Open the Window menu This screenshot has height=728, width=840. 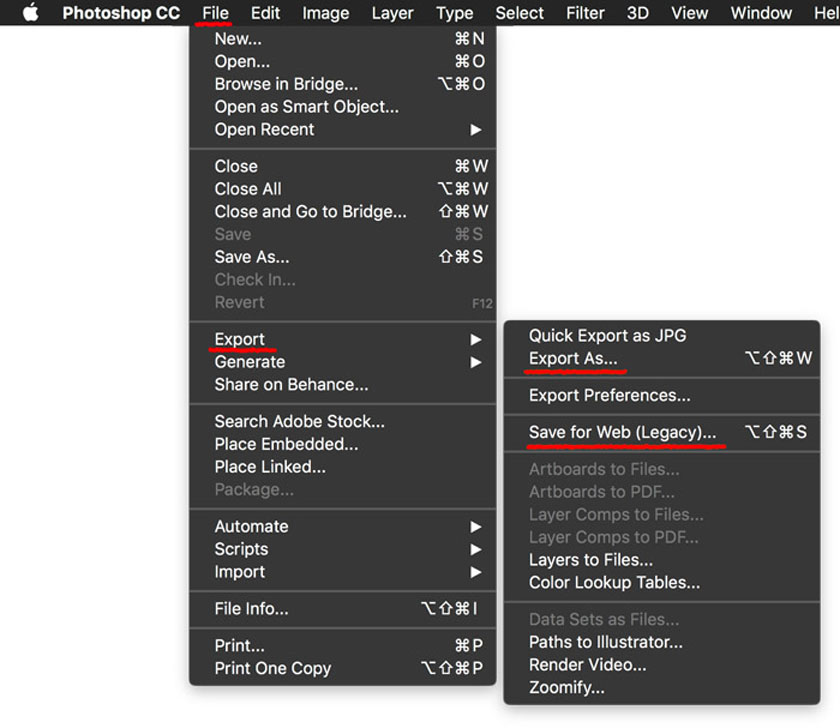coord(761,13)
